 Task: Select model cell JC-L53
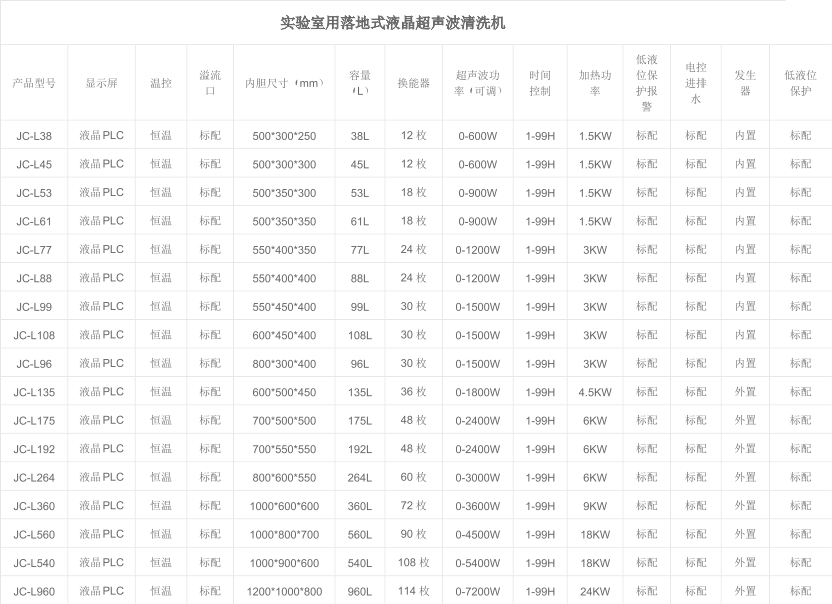tap(34, 193)
